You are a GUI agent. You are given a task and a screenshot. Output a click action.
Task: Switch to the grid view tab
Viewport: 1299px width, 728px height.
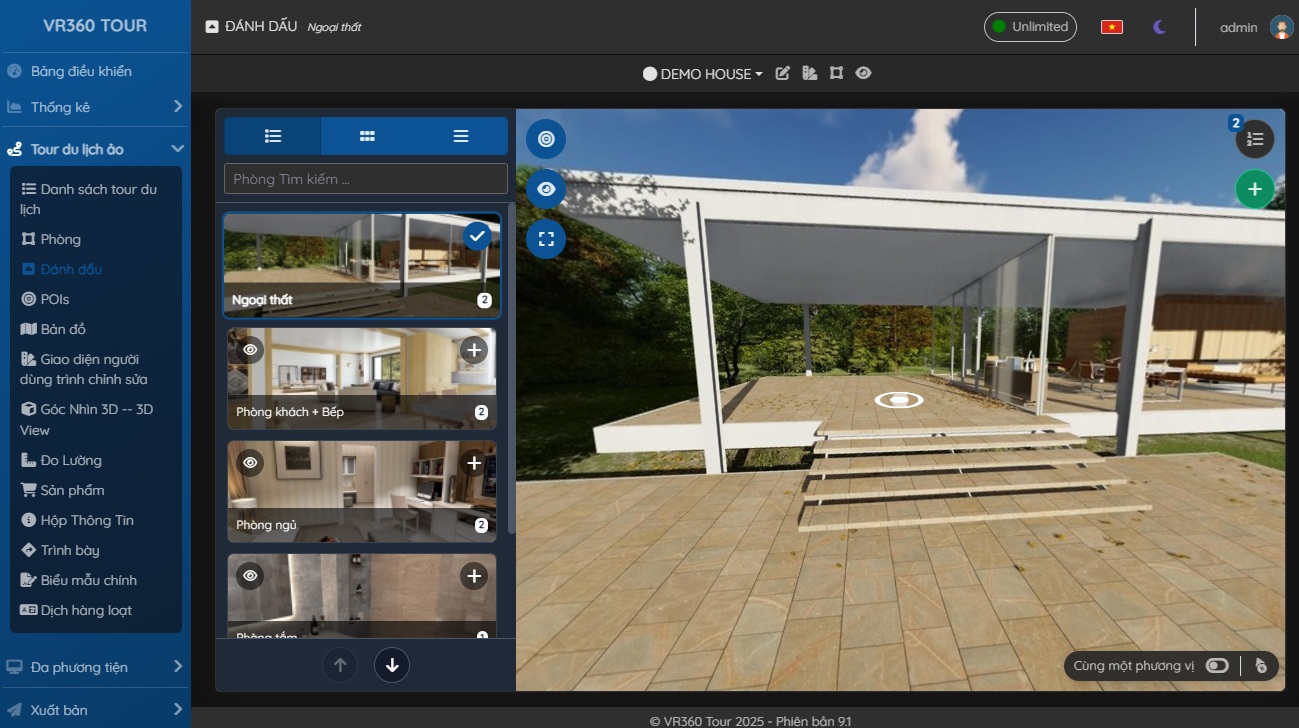tap(367, 136)
